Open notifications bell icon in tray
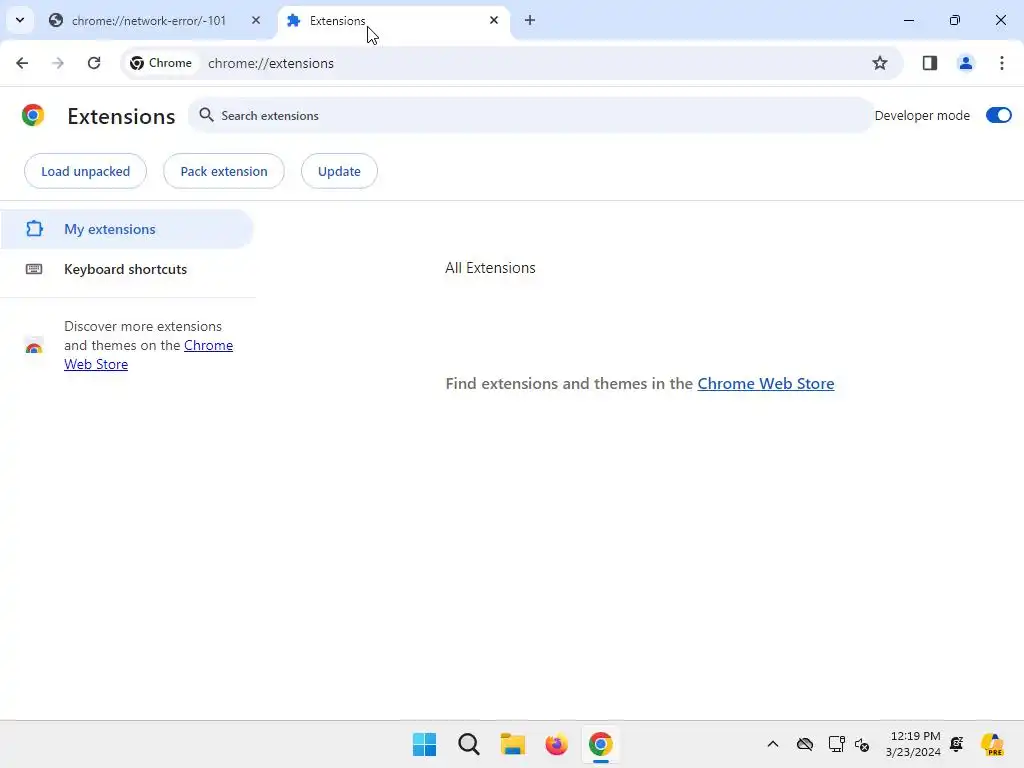This screenshot has height=768, width=1024. [x=957, y=744]
